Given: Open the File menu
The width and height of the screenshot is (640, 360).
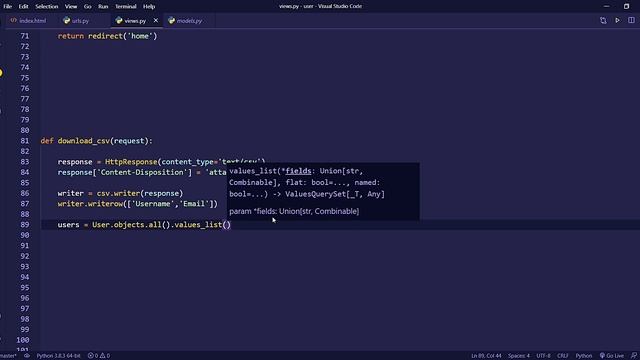Looking at the screenshot, I should [x=7, y=7].
